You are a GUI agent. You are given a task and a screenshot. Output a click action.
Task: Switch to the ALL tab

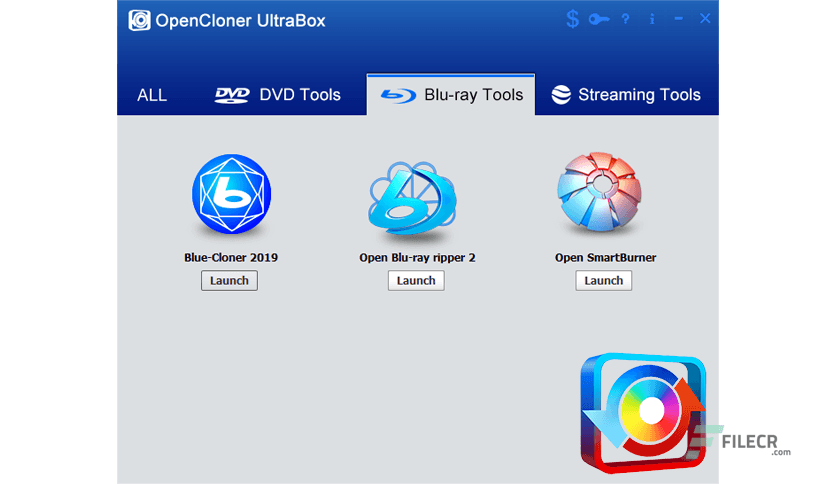(152, 95)
